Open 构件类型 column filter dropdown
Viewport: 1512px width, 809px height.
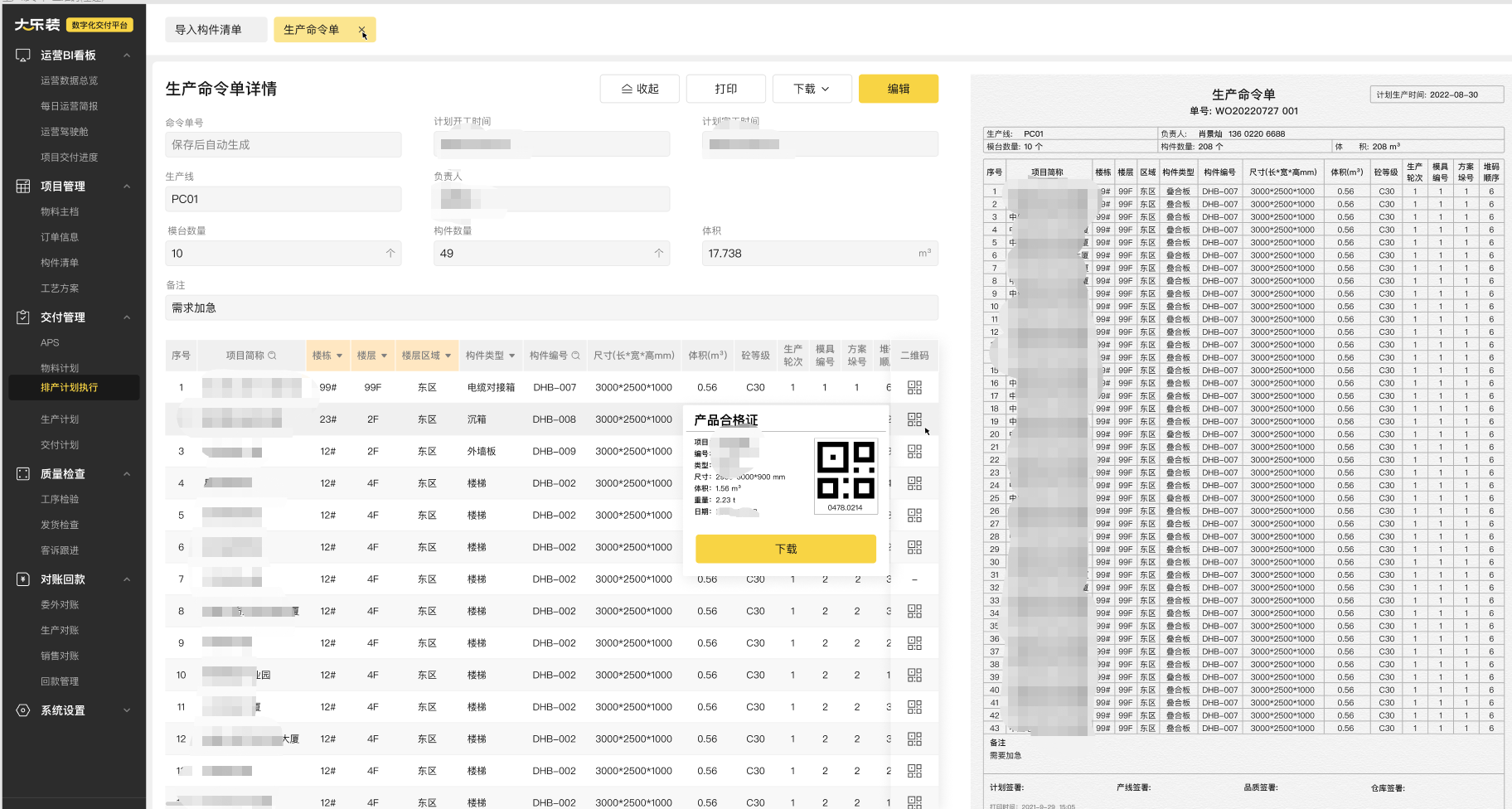(511, 356)
